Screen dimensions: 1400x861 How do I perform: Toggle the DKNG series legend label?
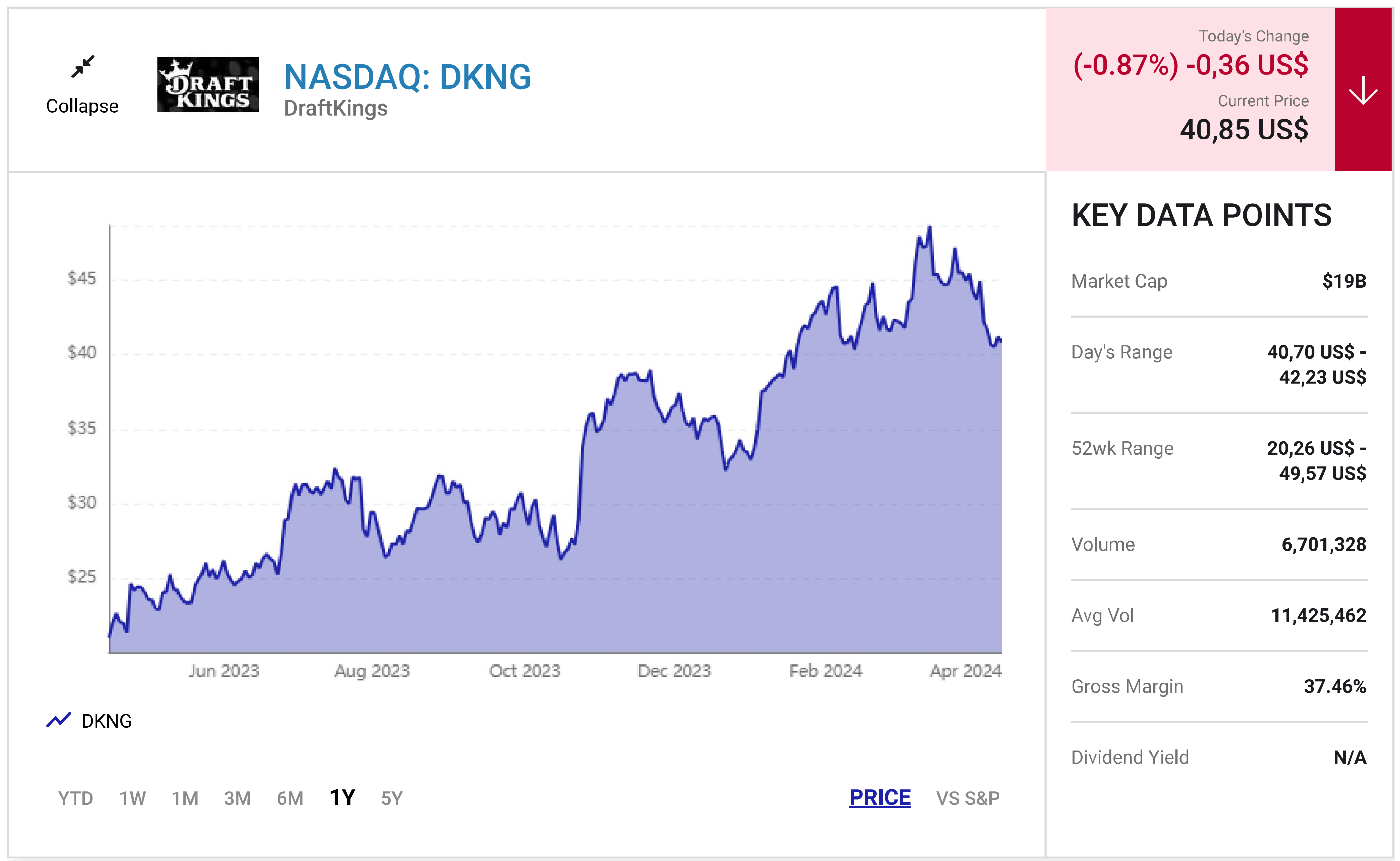pos(107,721)
